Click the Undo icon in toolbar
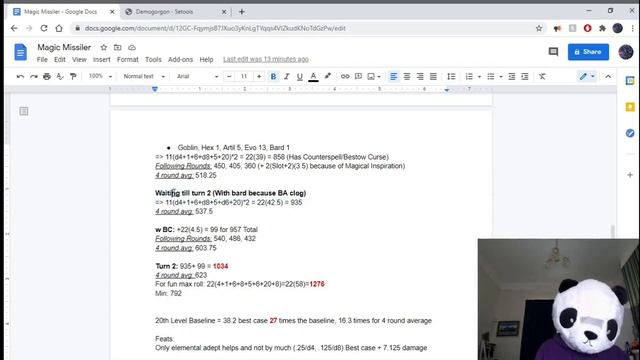Screen dimensions: 640x360 click(x=20, y=76)
